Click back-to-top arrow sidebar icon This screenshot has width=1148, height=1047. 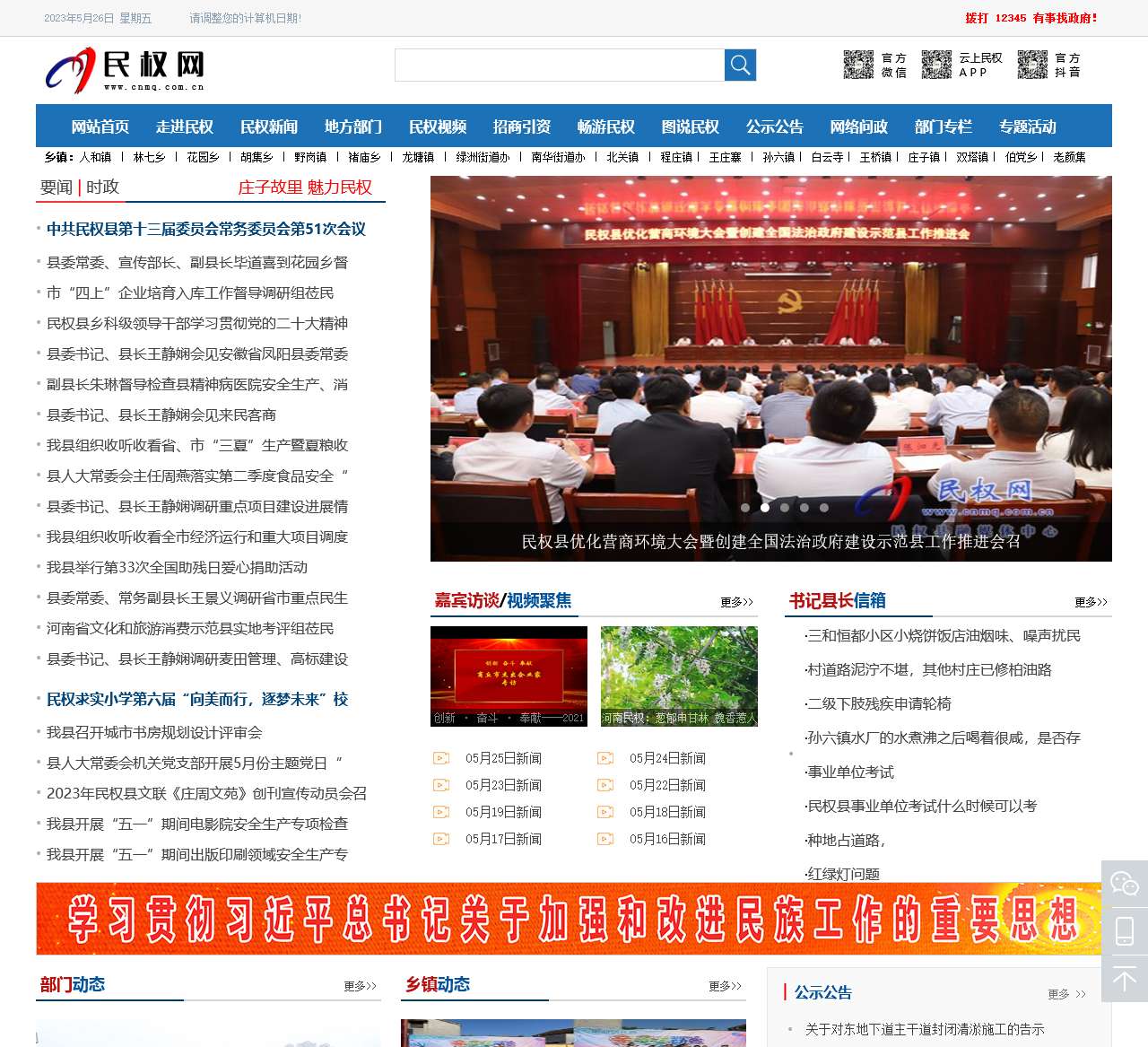point(1125,978)
